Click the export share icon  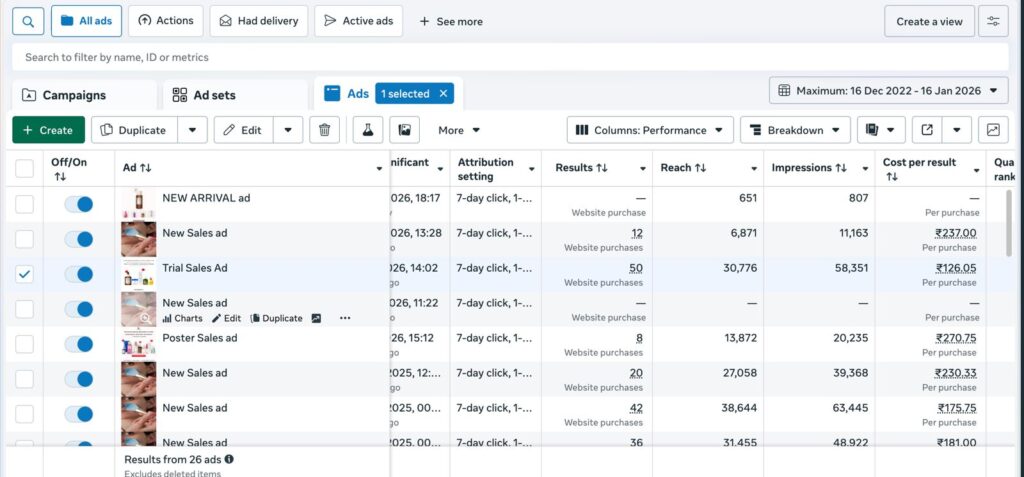(927, 130)
